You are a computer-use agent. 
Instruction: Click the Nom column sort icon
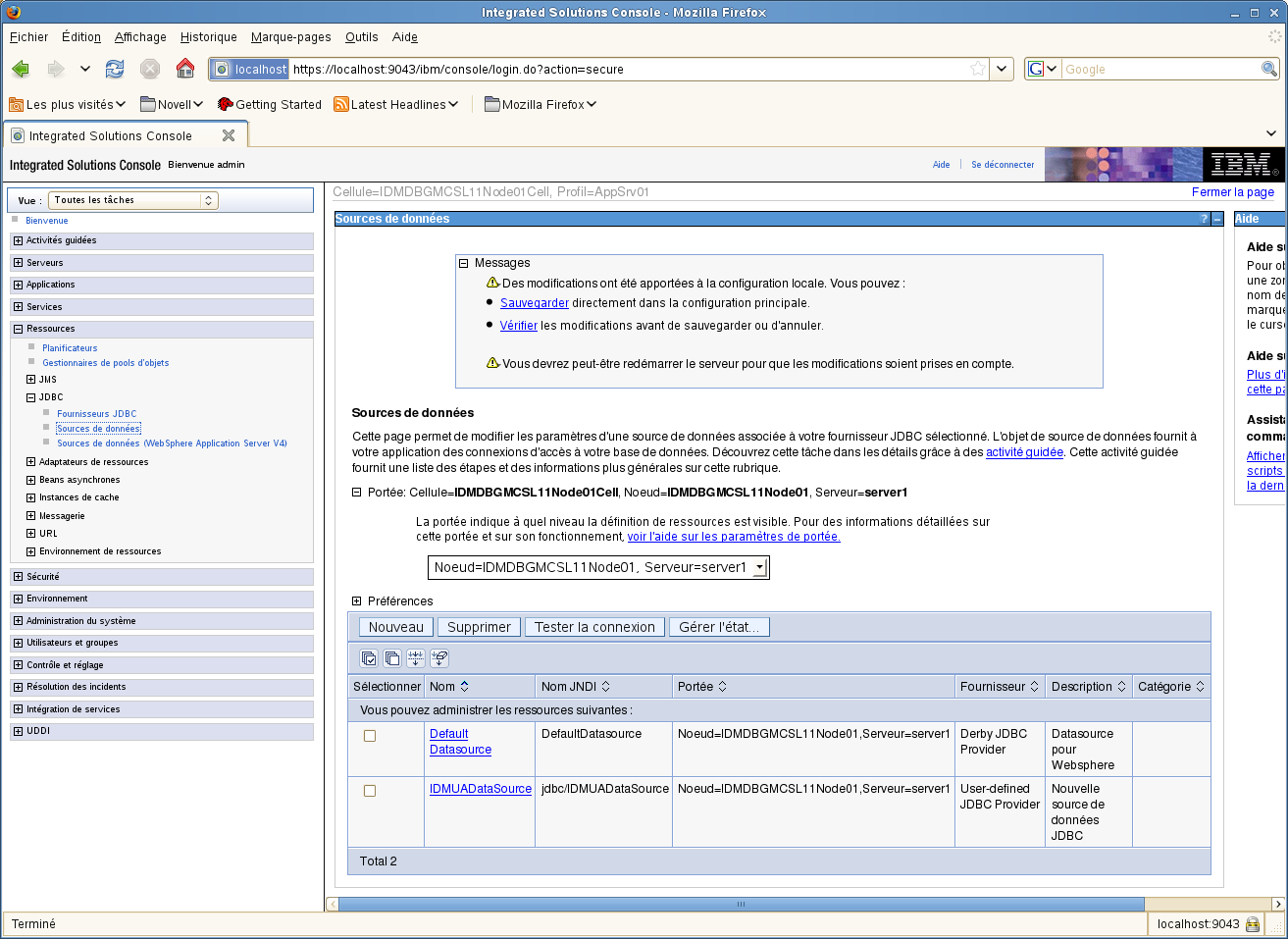(465, 687)
